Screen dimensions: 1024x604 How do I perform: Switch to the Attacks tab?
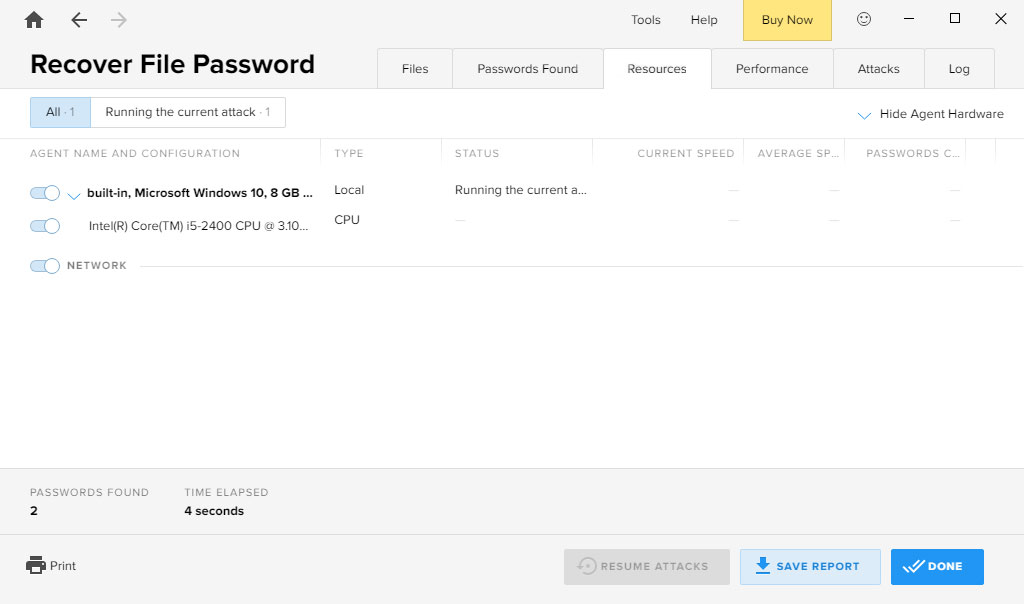pos(878,69)
